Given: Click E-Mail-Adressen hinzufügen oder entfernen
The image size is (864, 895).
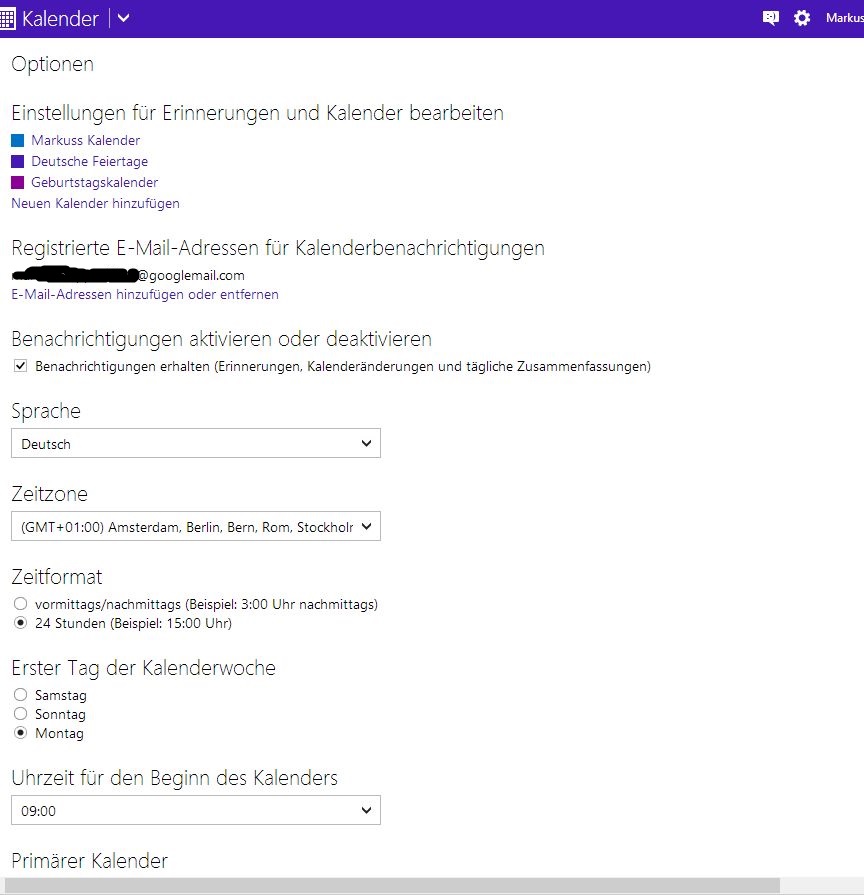Looking at the screenshot, I should (x=145, y=295).
